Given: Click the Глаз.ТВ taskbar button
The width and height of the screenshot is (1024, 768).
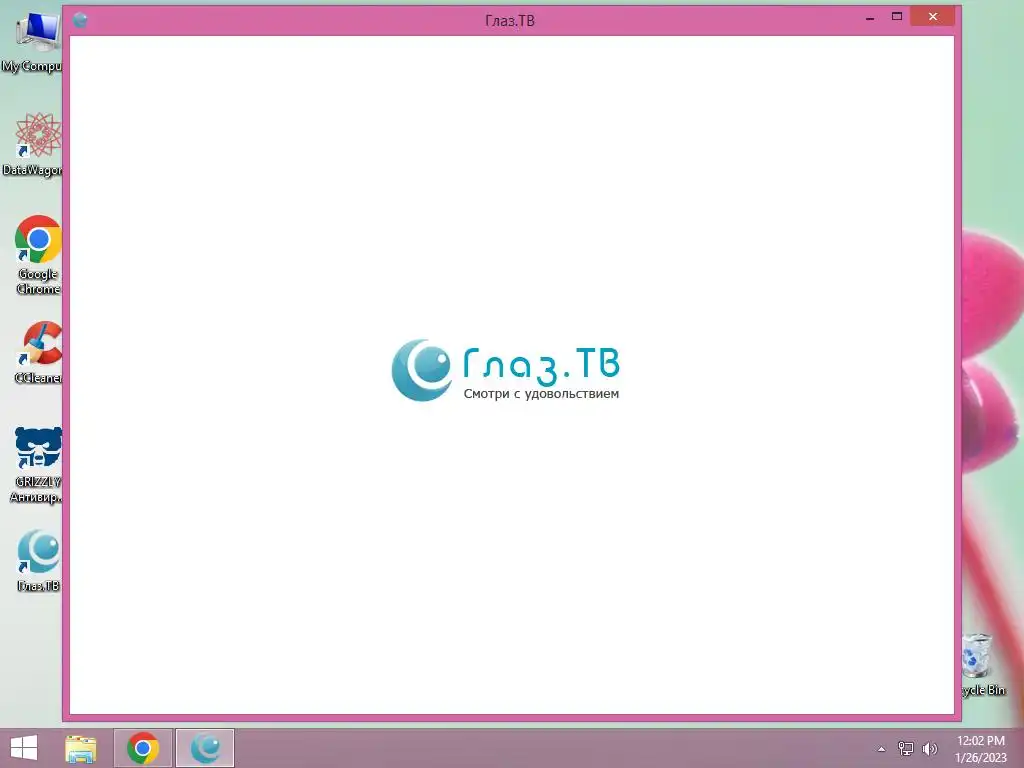Looking at the screenshot, I should click(205, 748).
